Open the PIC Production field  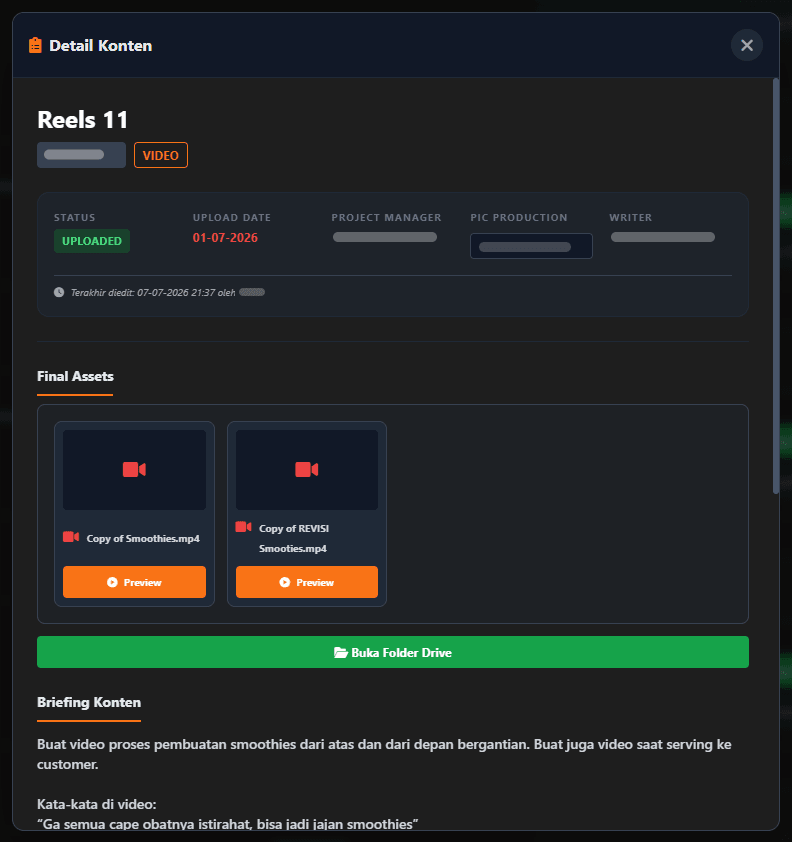[x=531, y=246]
